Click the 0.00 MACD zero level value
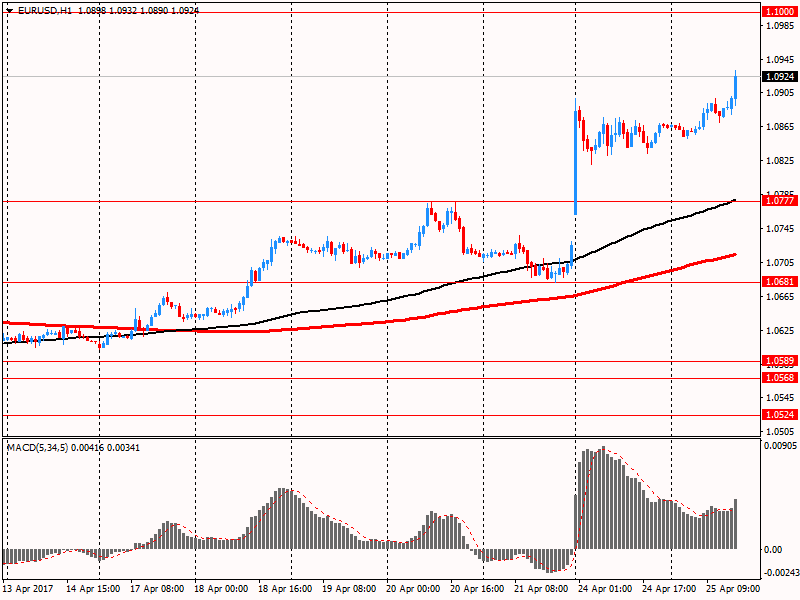Screen dimensions: 800x600 (774, 549)
